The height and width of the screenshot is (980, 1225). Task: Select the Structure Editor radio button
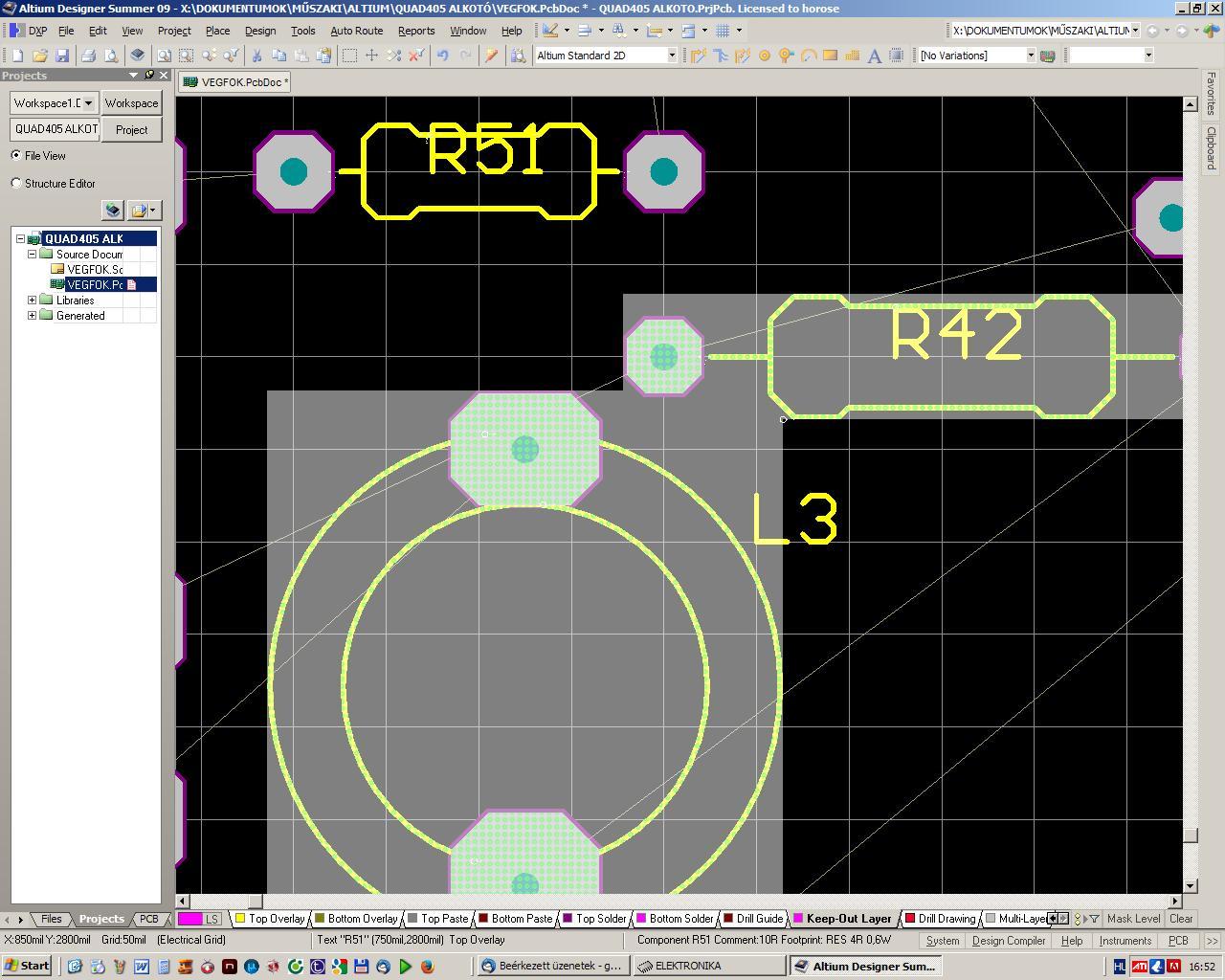tap(16, 183)
